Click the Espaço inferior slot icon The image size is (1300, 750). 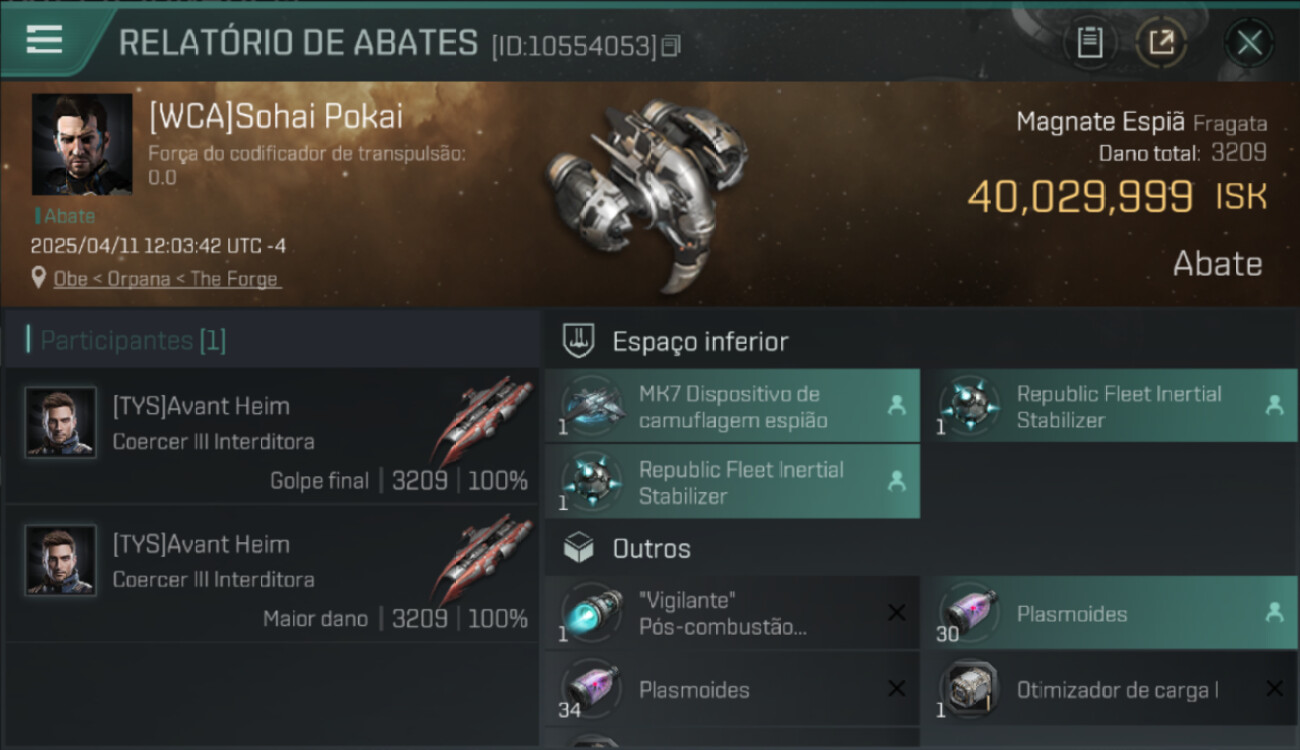[x=580, y=341]
